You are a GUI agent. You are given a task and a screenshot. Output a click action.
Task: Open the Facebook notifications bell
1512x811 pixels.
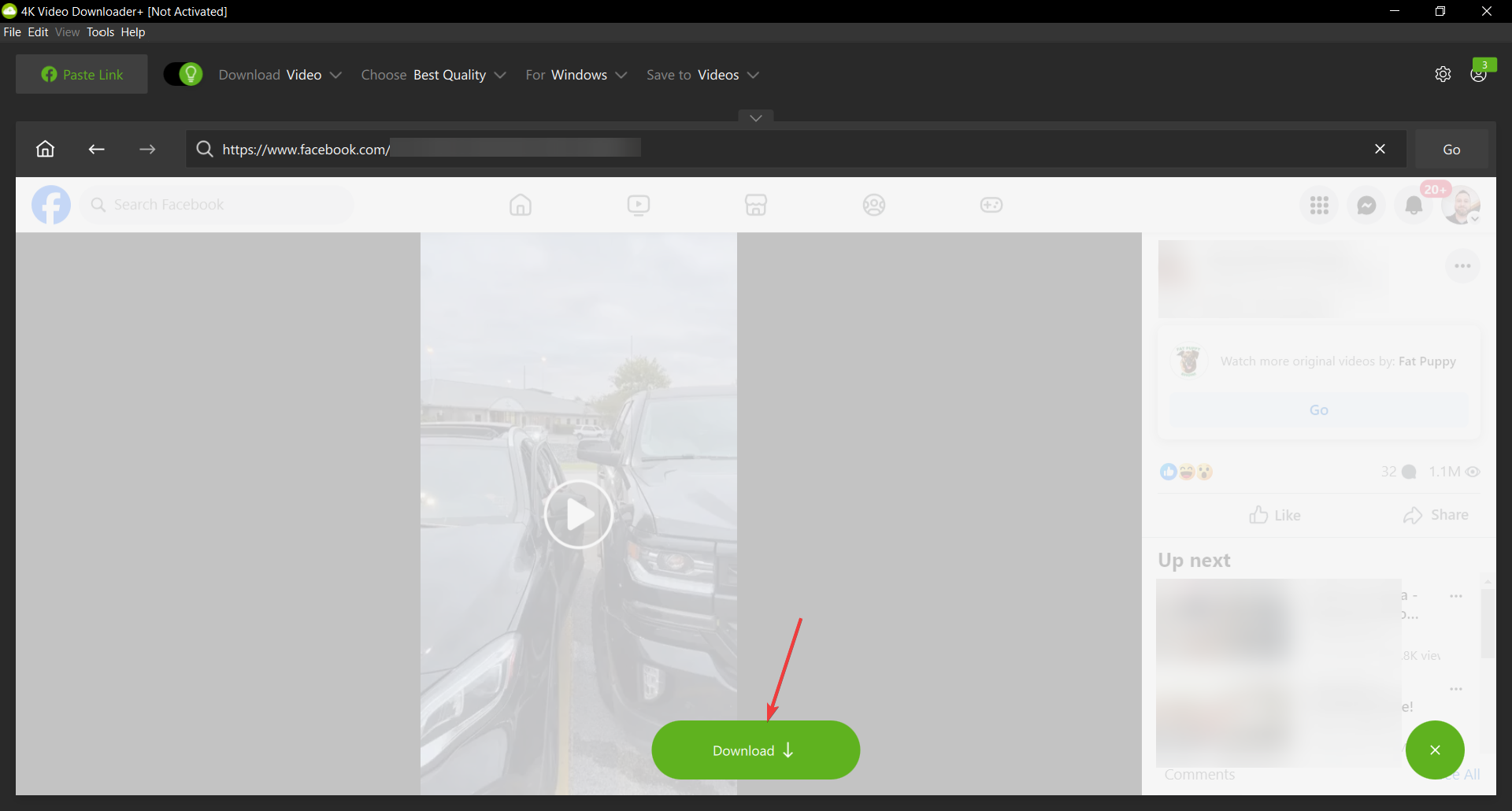[1414, 205]
